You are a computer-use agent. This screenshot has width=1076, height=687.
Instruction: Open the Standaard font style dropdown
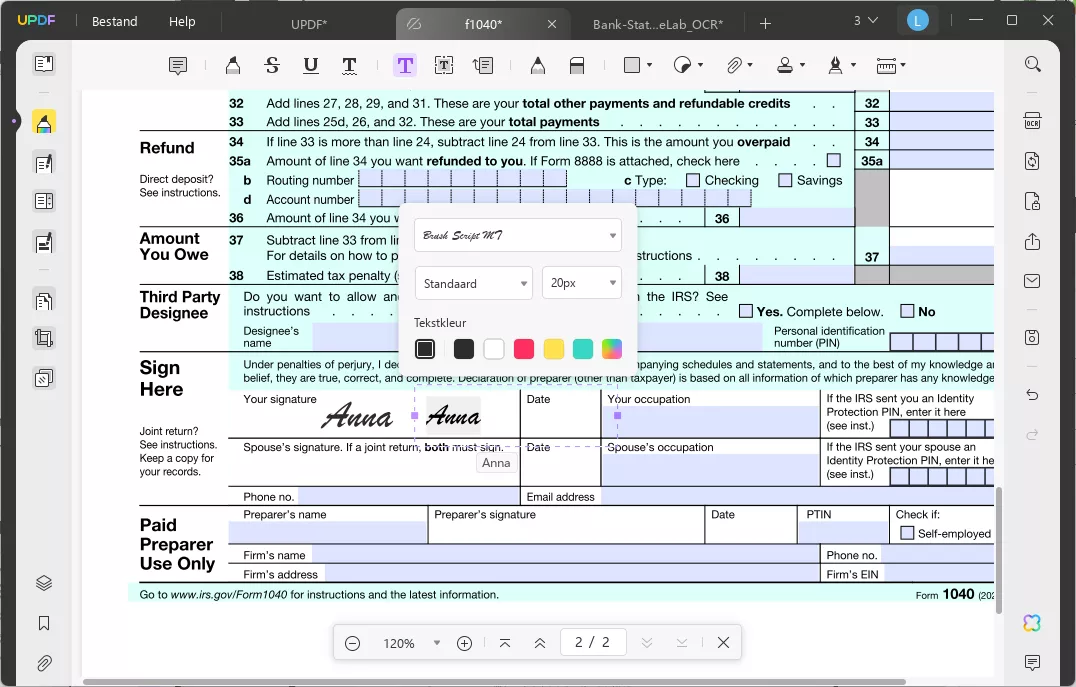pyautogui.click(x=473, y=283)
